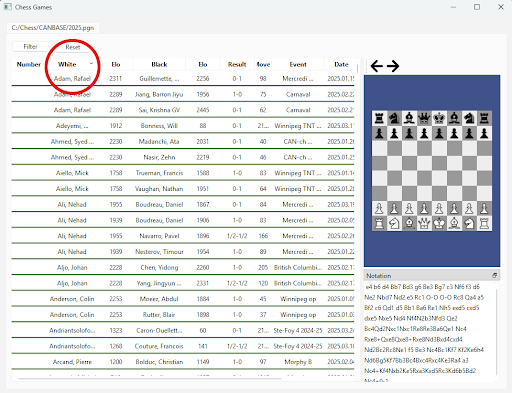This screenshot has width=512, height=393.
Task: Sort games by the Date column header
Action: point(341,64)
